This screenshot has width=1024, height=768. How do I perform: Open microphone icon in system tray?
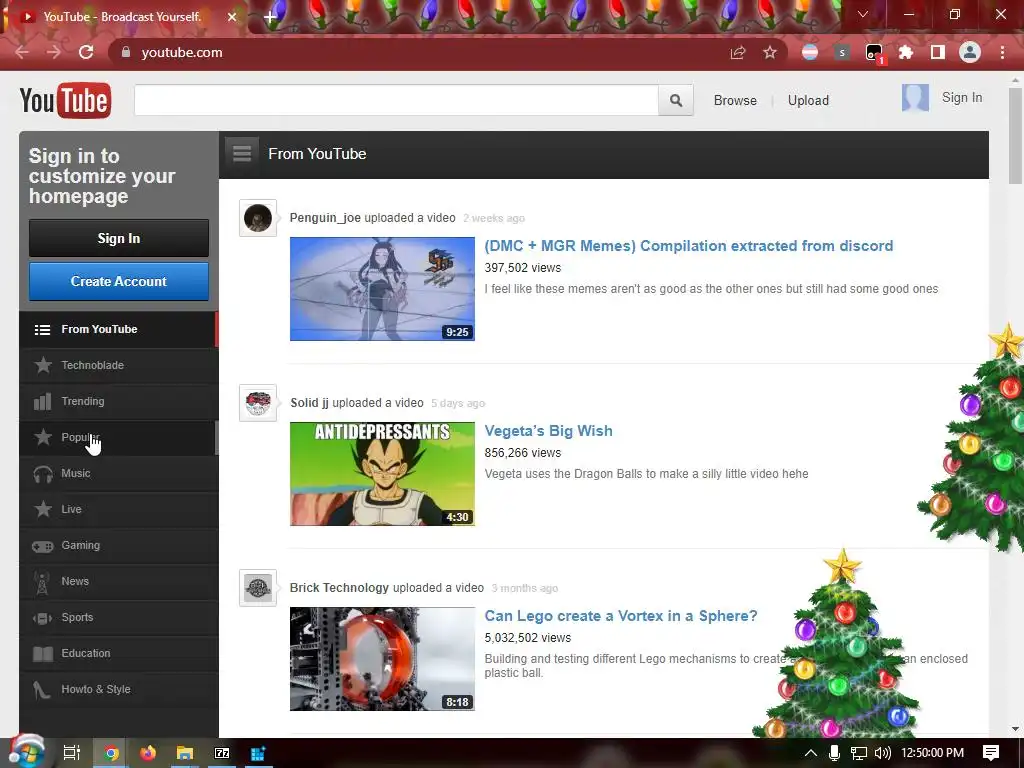click(834, 753)
